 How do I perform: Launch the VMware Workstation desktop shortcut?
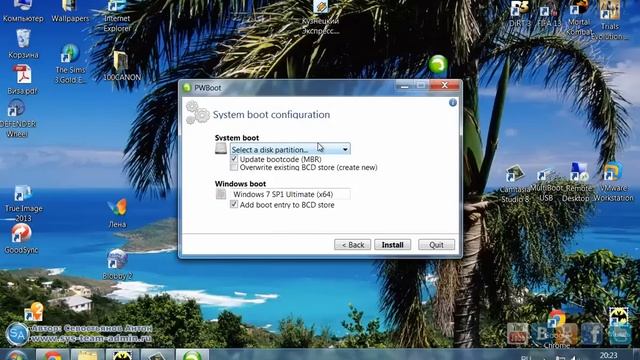613,182
